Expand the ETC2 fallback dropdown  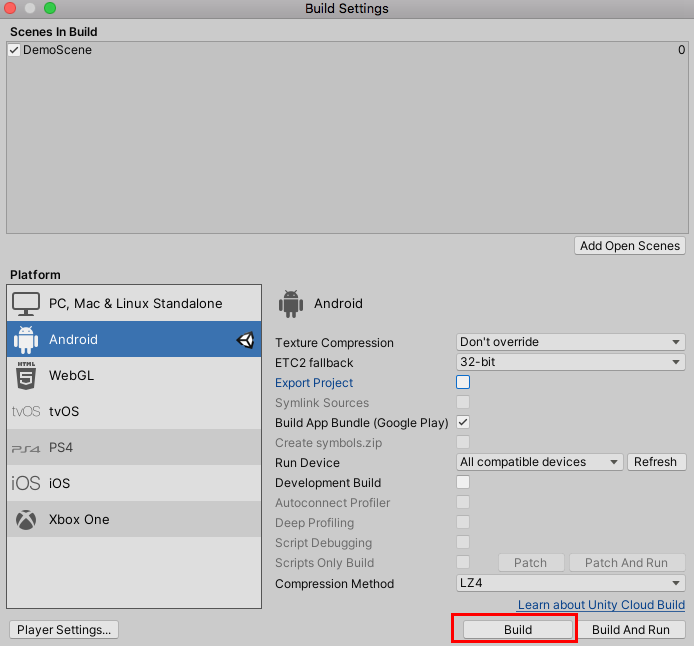pyautogui.click(x=571, y=362)
